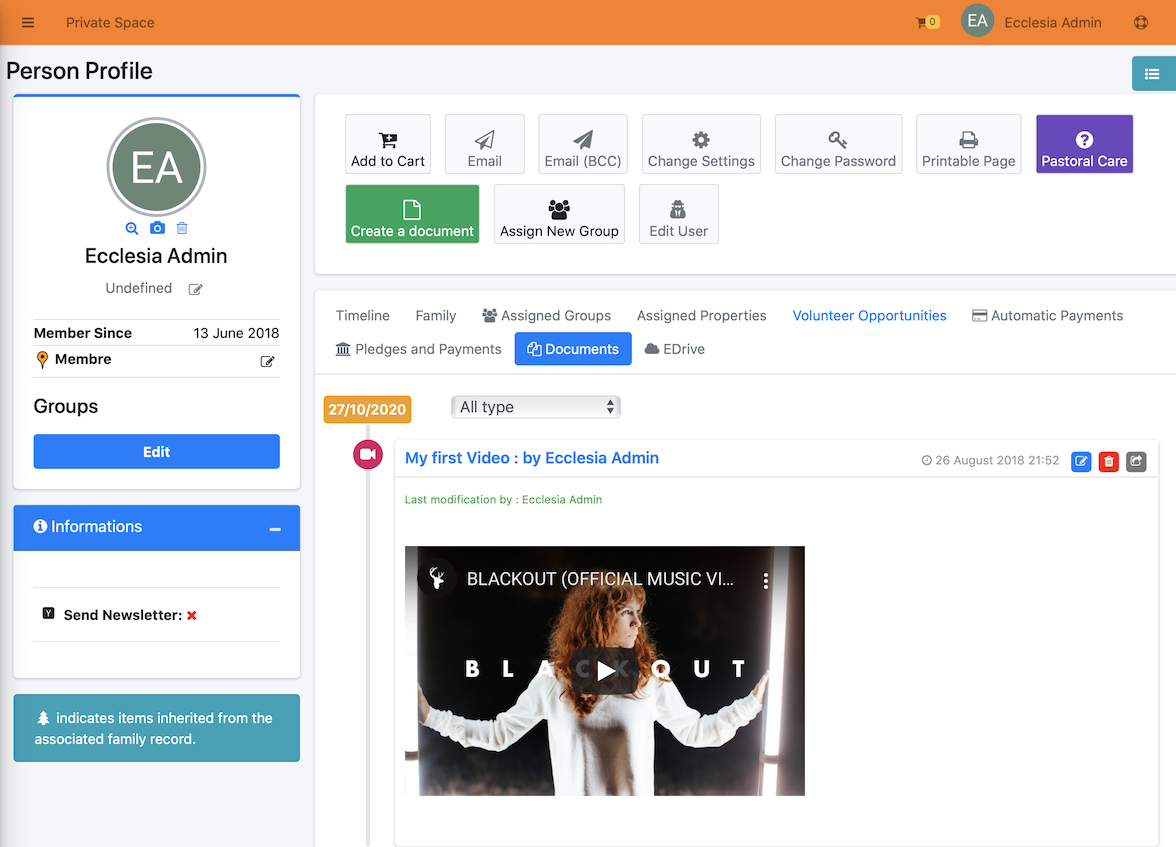Image resolution: width=1176 pixels, height=847 pixels.
Task: Edit the Membre classification pencil icon
Action: point(267,361)
